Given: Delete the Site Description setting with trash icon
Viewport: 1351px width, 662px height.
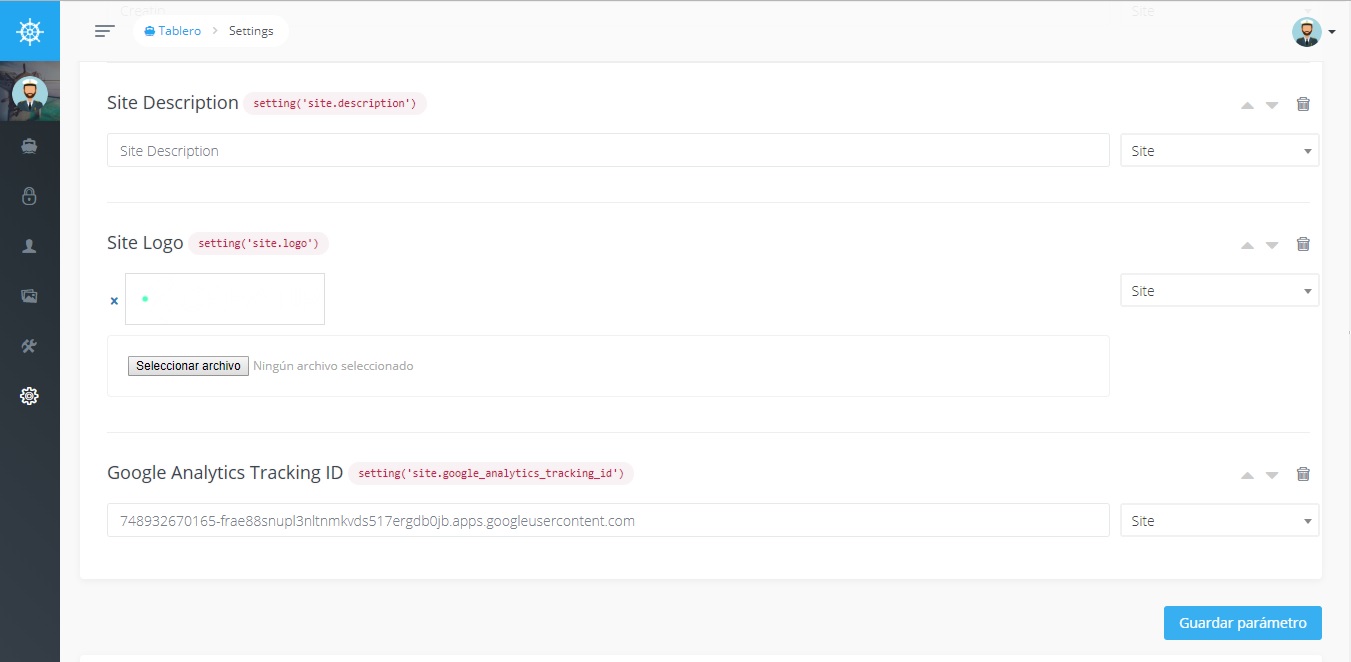Looking at the screenshot, I should [1303, 103].
